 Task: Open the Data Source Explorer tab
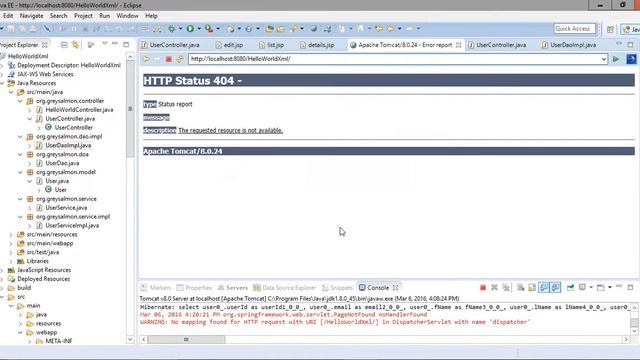pos(284,288)
